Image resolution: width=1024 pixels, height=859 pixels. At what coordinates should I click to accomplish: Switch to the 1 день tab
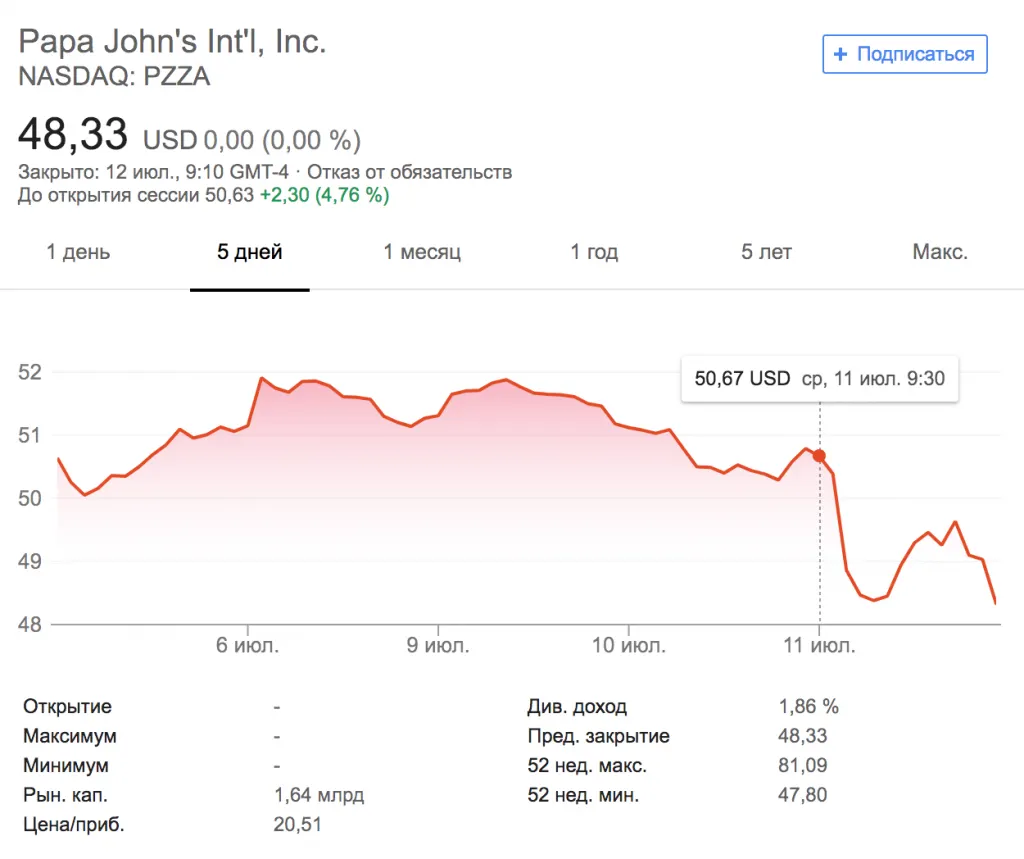78,252
